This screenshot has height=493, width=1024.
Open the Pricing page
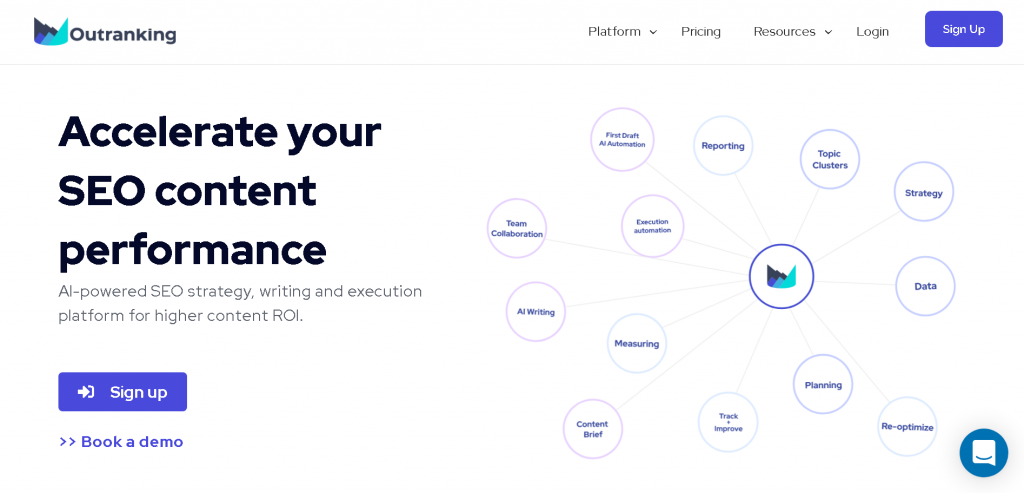point(701,32)
